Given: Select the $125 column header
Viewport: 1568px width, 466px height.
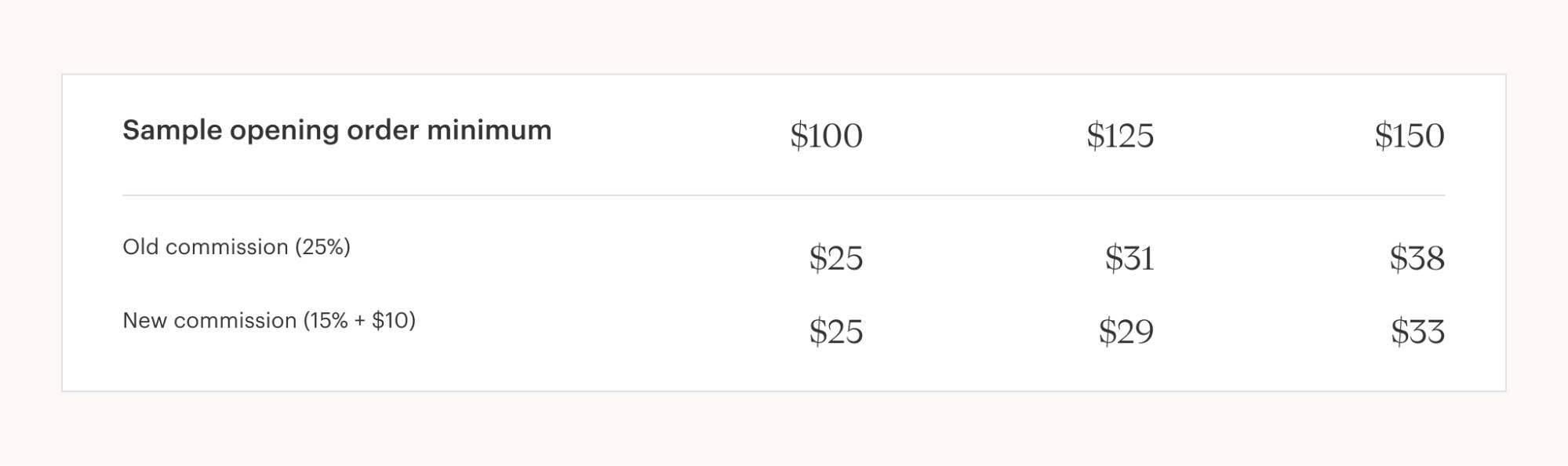Looking at the screenshot, I should point(1119,136).
